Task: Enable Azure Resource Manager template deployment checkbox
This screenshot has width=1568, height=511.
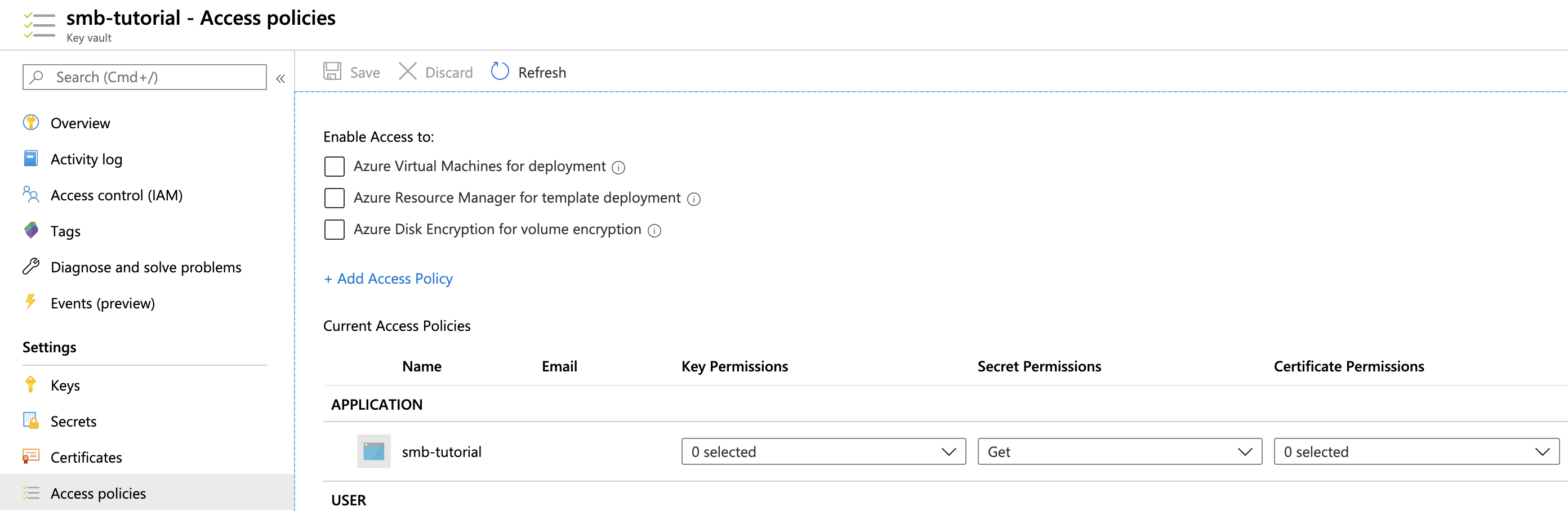Action: 334,198
